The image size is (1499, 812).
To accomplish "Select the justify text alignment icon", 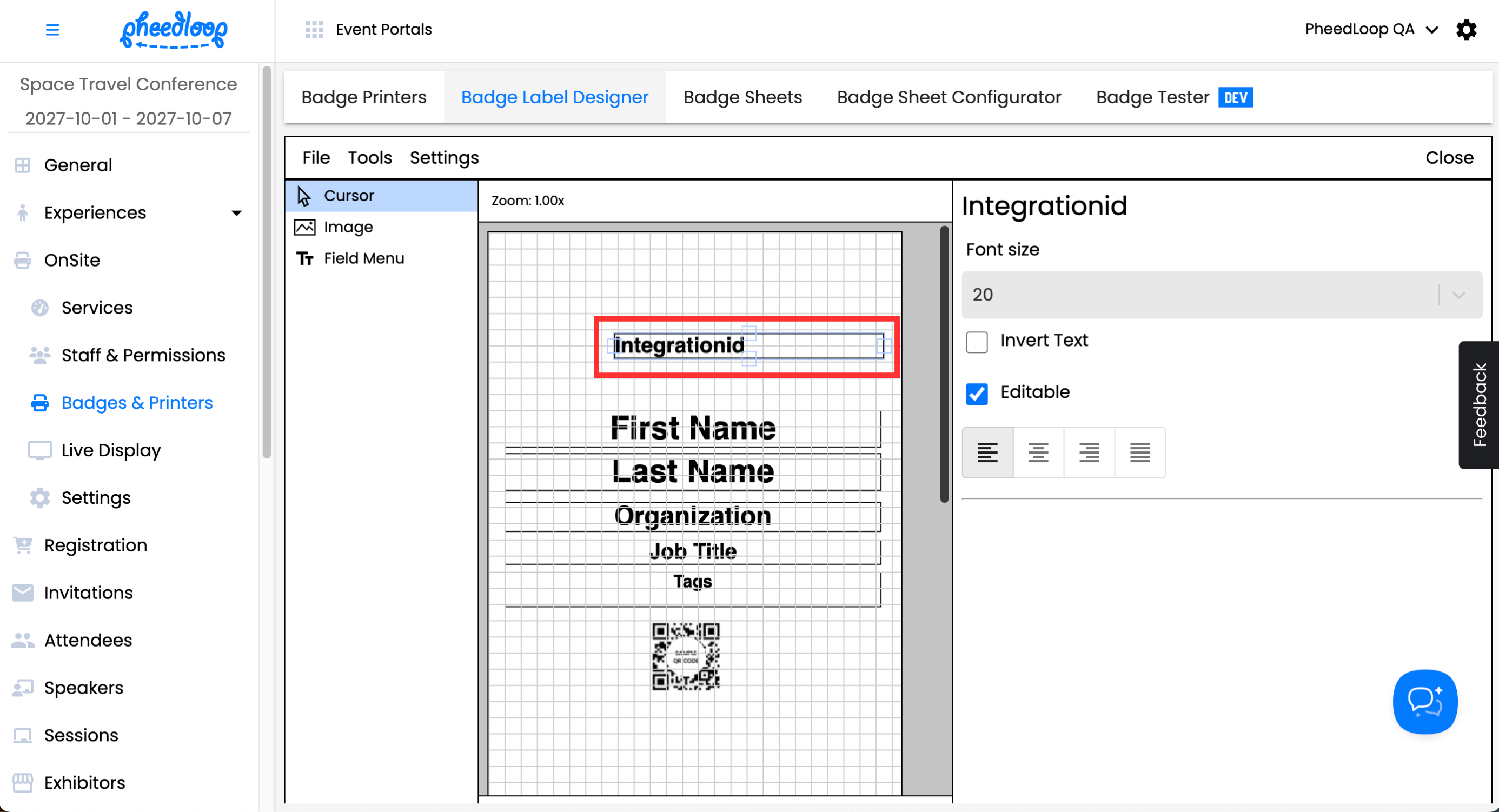I will coord(1139,452).
